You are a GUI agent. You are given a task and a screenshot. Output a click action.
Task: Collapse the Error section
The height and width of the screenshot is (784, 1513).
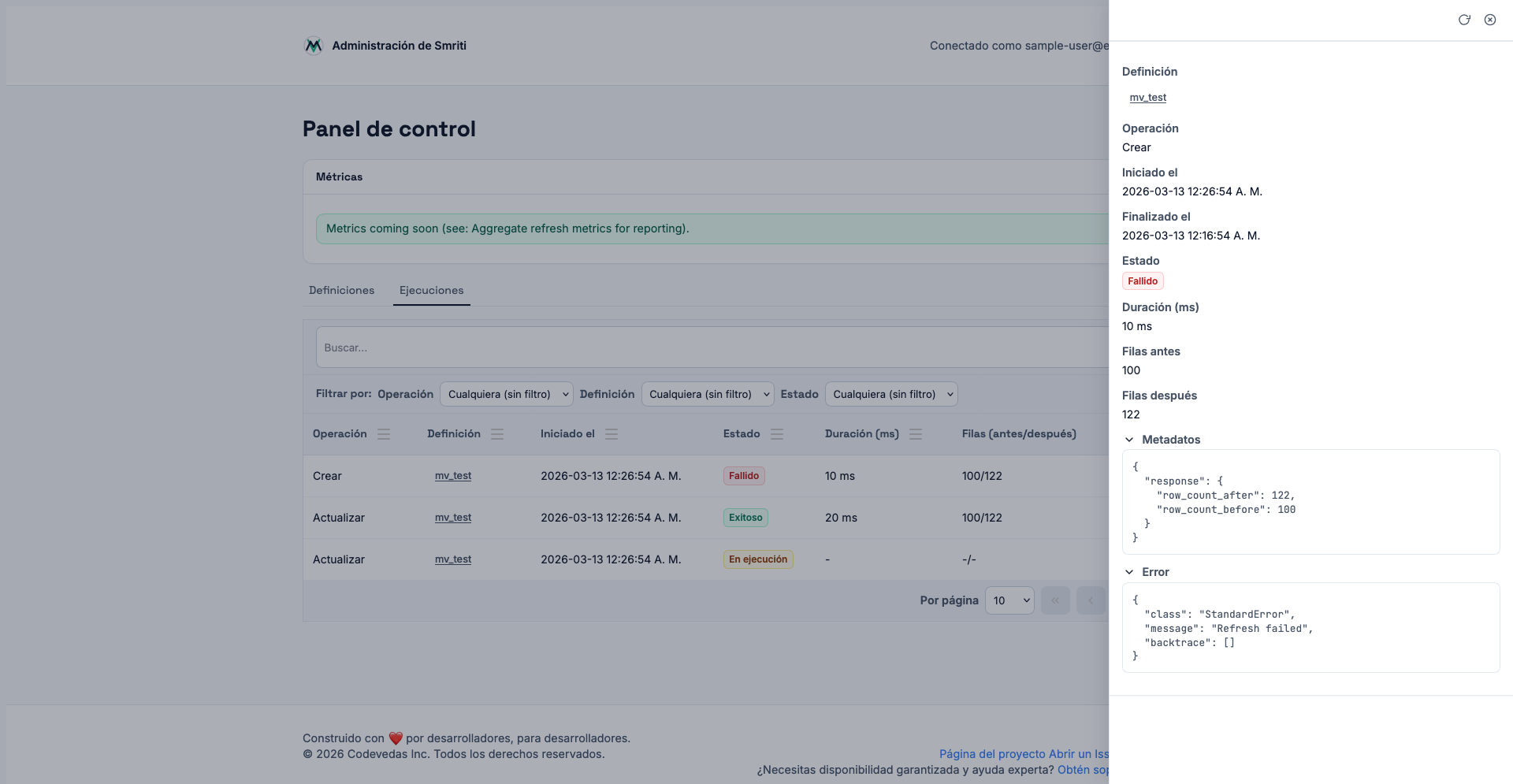pyautogui.click(x=1129, y=572)
